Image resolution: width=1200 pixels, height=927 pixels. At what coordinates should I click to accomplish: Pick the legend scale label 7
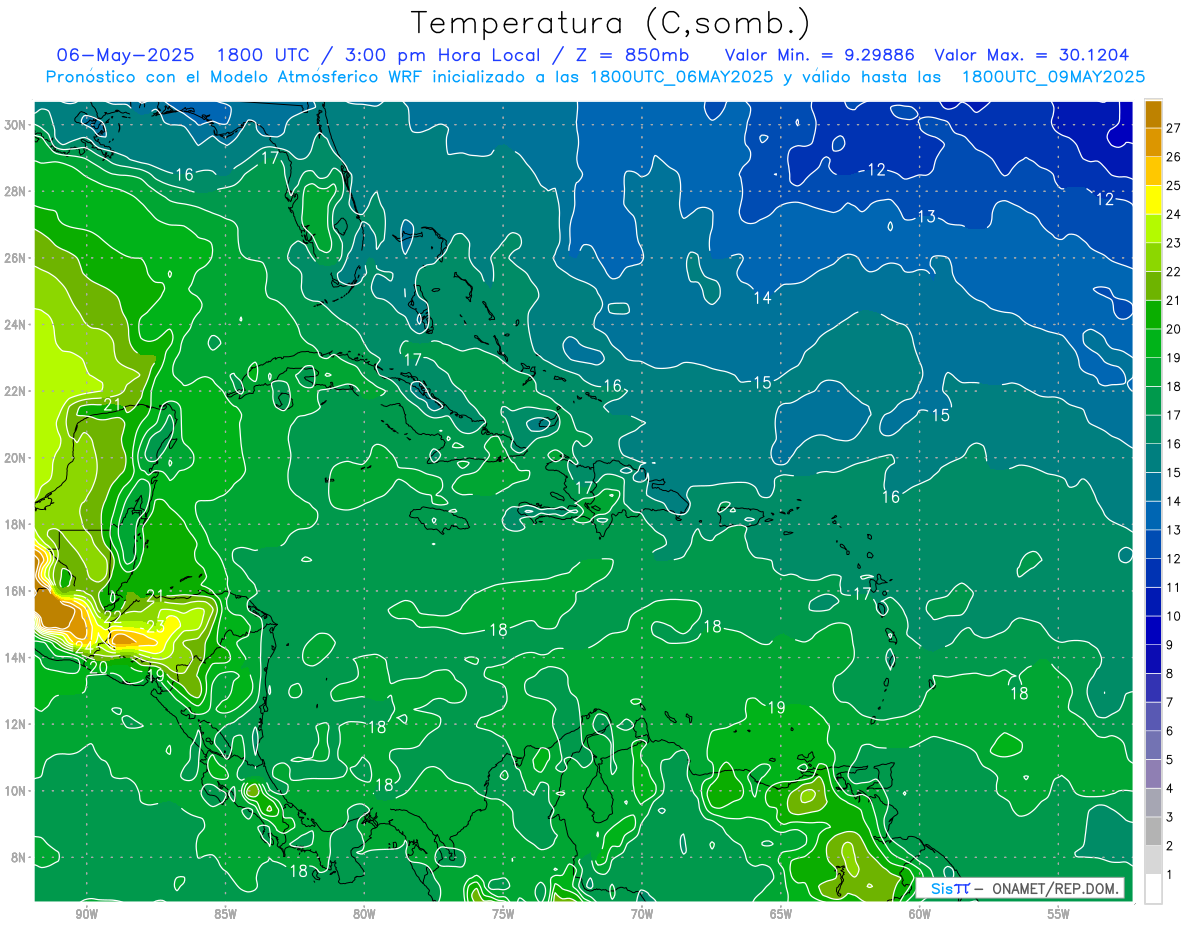[1170, 702]
